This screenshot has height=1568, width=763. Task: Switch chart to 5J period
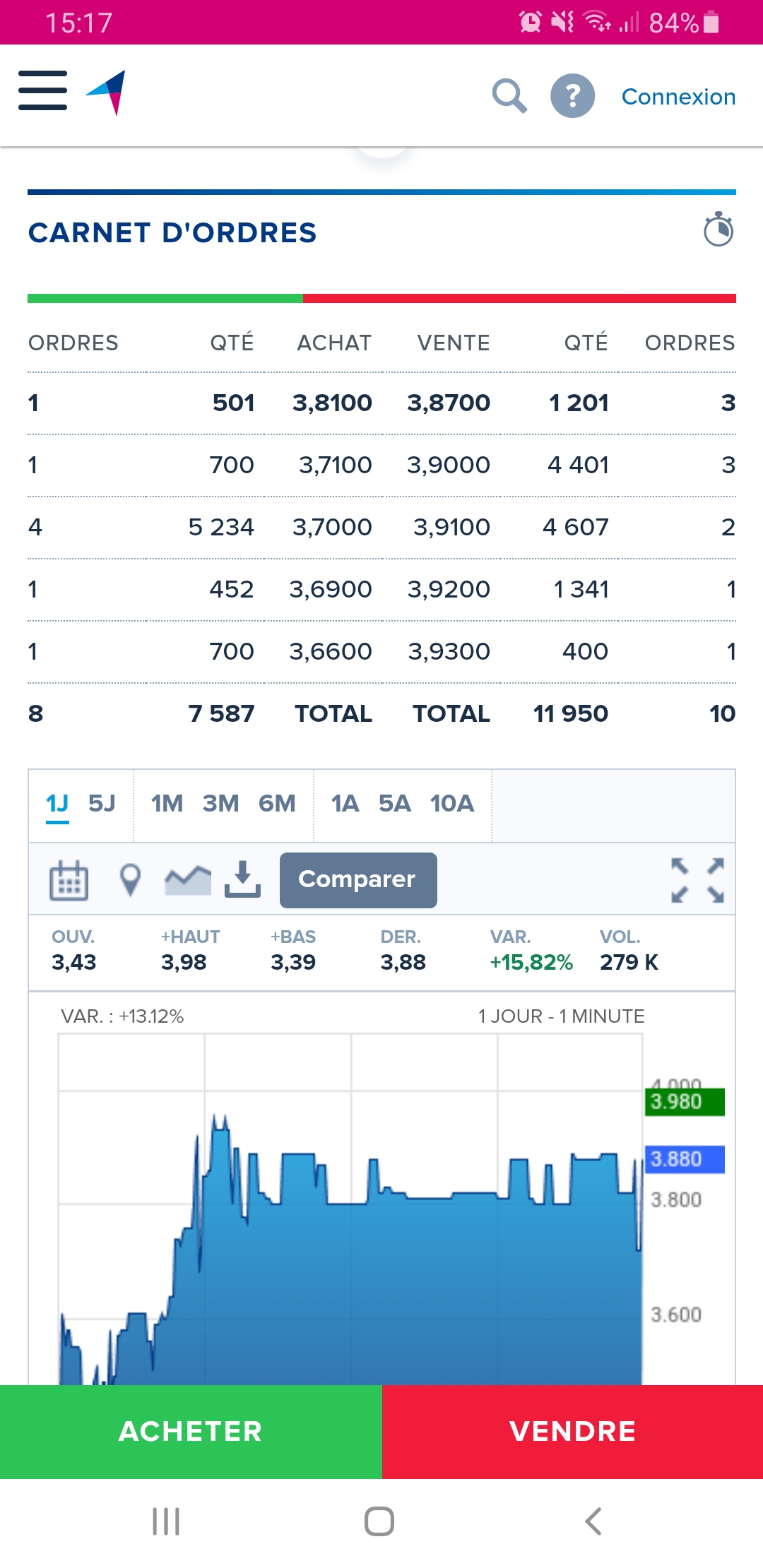pyautogui.click(x=102, y=804)
